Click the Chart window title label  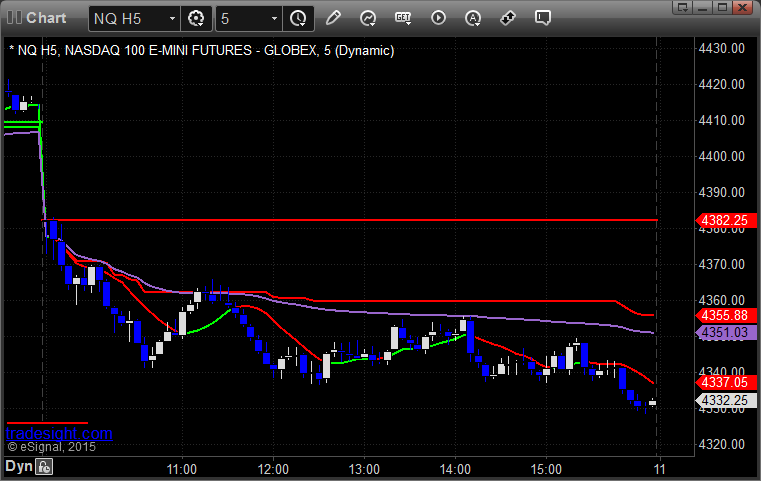pos(46,18)
